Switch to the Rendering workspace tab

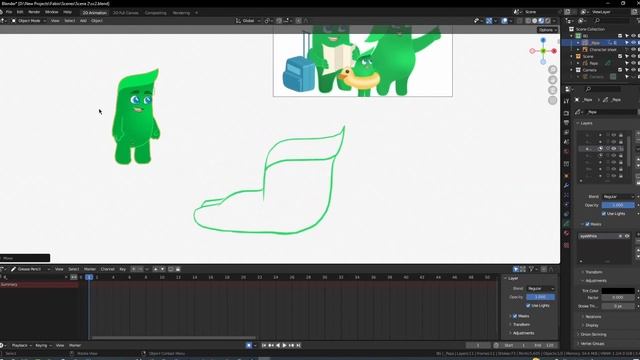pyautogui.click(x=181, y=13)
